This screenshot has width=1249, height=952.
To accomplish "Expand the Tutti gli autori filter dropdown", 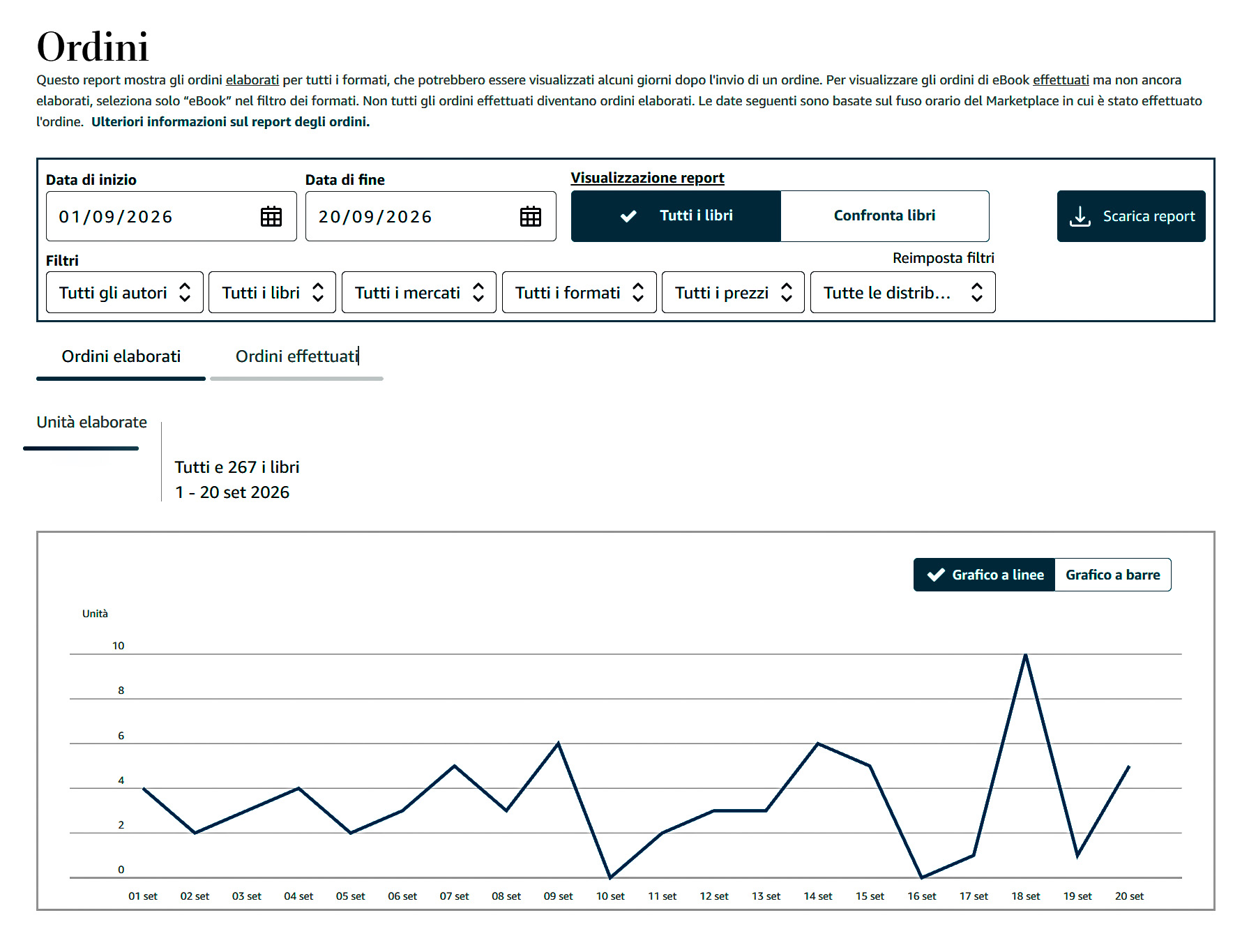I will point(125,292).
